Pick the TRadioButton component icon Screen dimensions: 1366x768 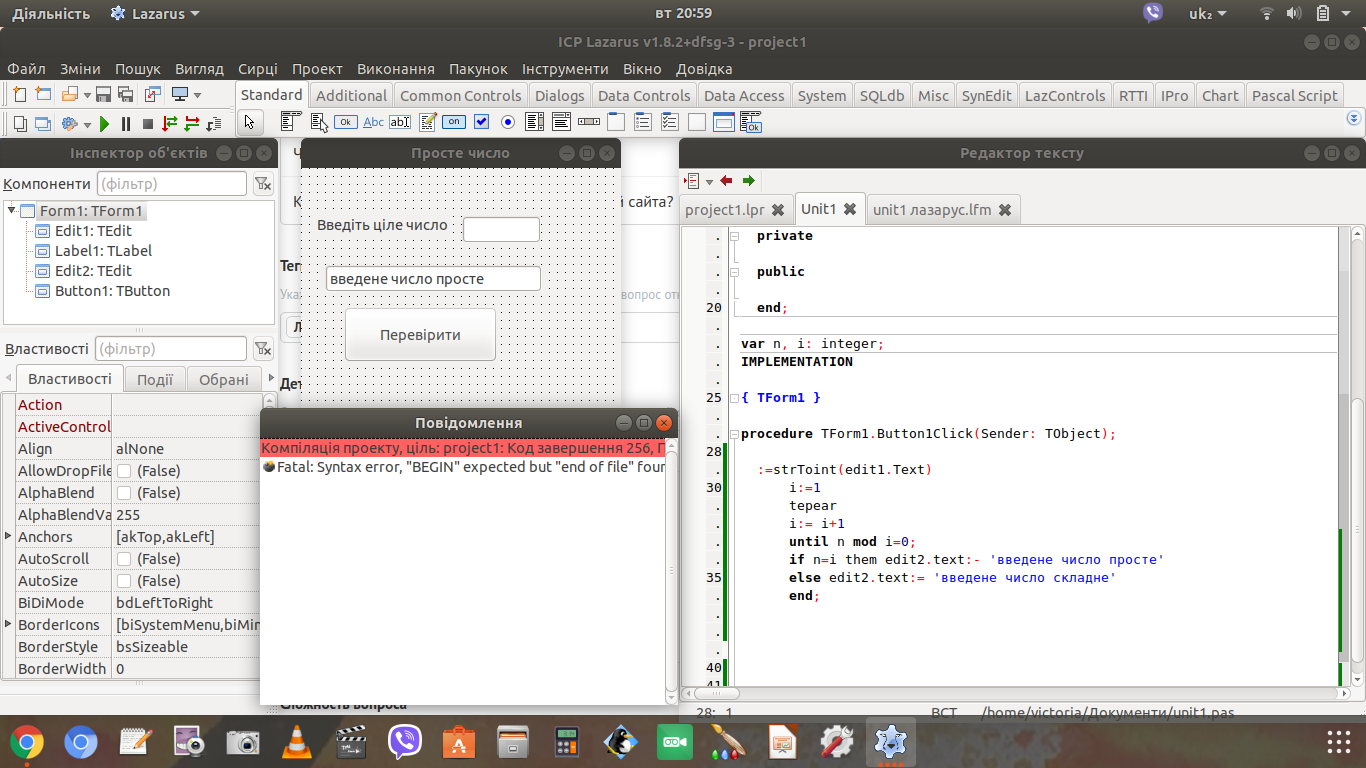point(508,122)
